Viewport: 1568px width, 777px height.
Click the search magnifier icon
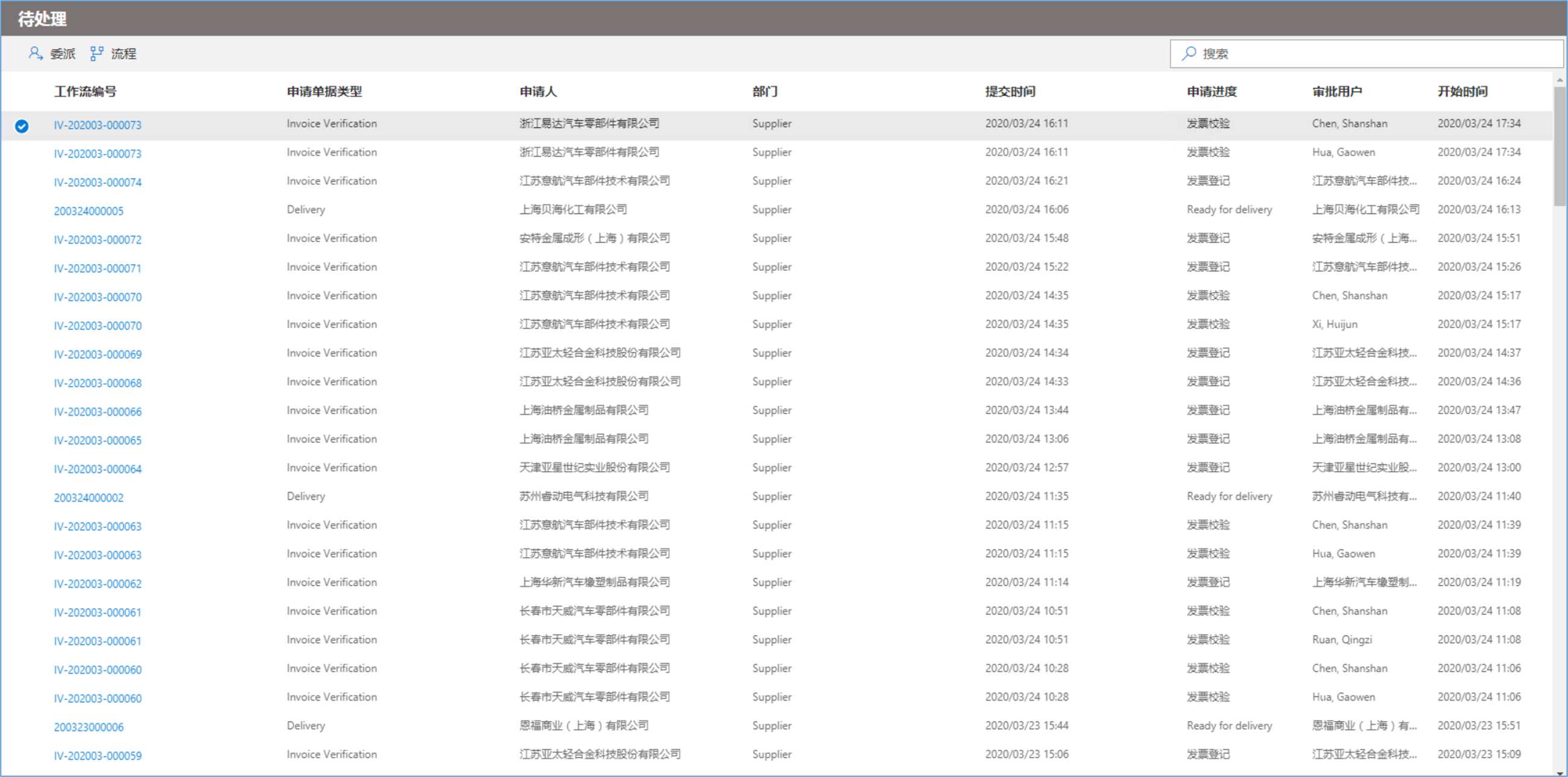(x=1188, y=54)
